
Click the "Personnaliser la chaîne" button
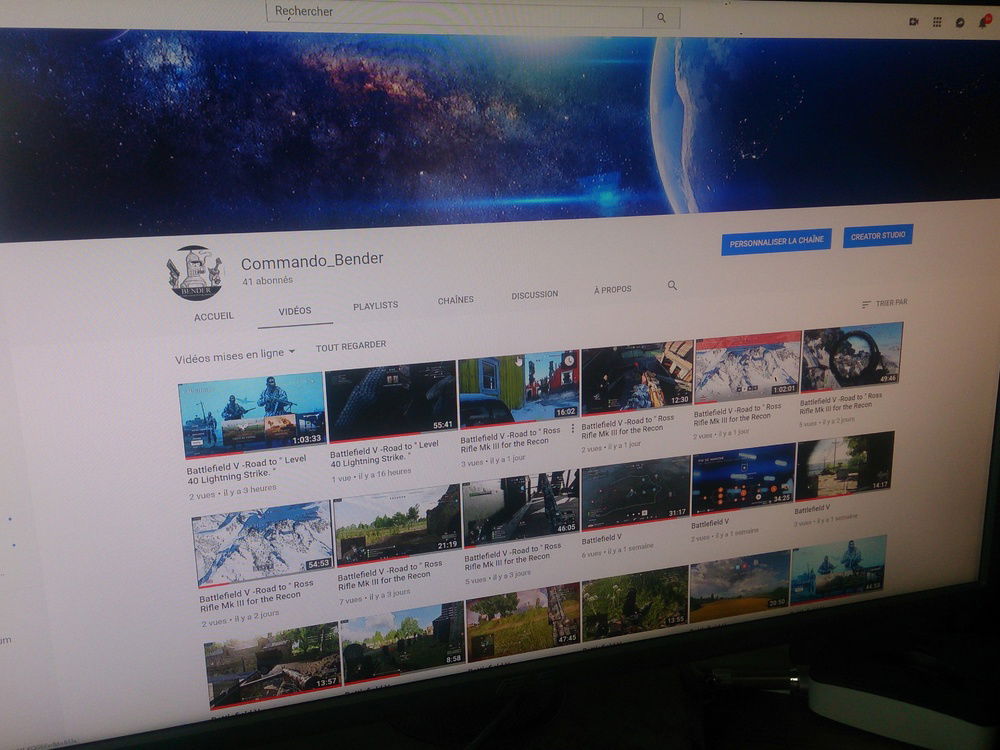[776, 241]
